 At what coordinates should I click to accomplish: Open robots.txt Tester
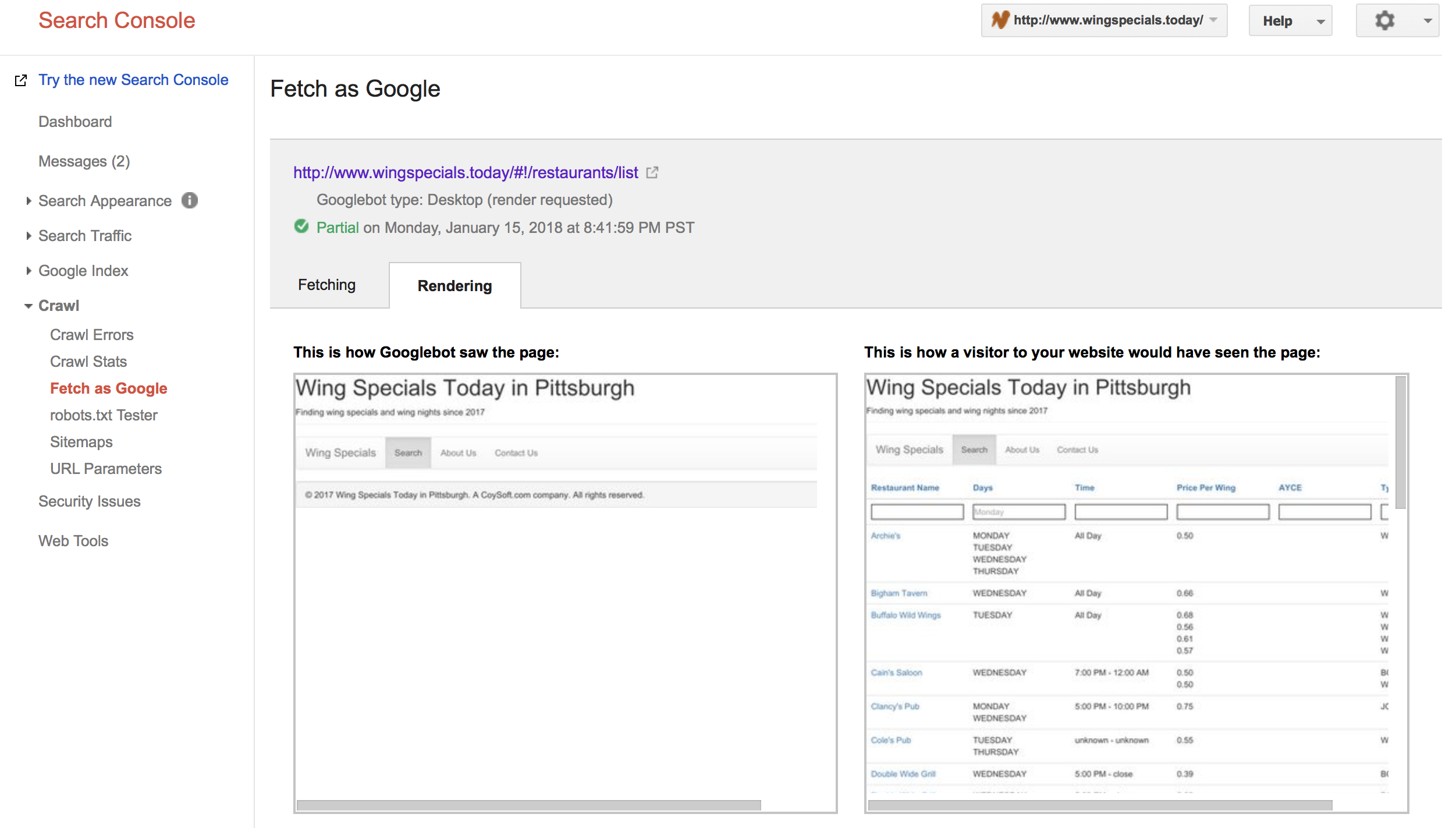104,415
